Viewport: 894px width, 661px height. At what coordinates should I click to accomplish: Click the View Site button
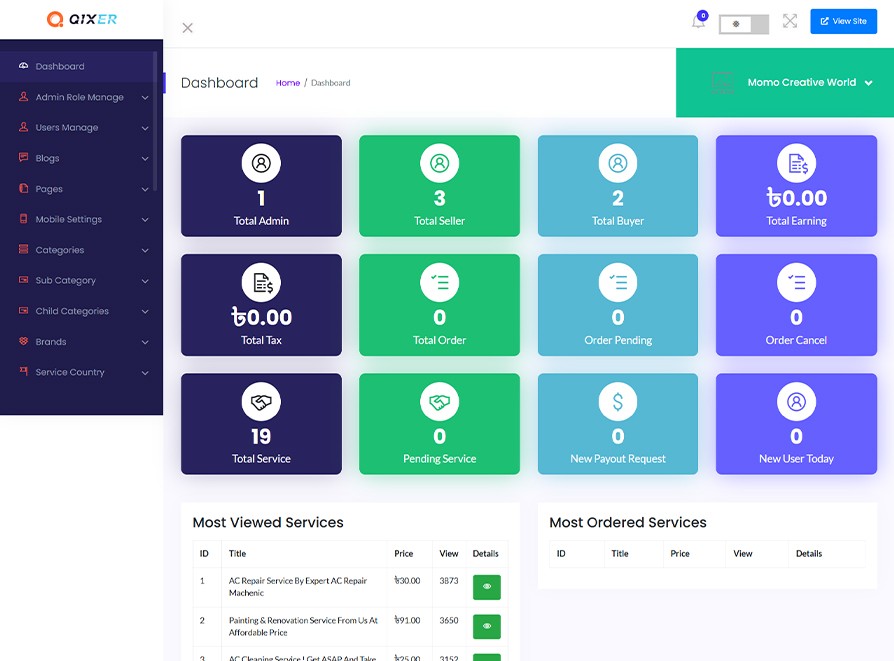pyautogui.click(x=843, y=21)
